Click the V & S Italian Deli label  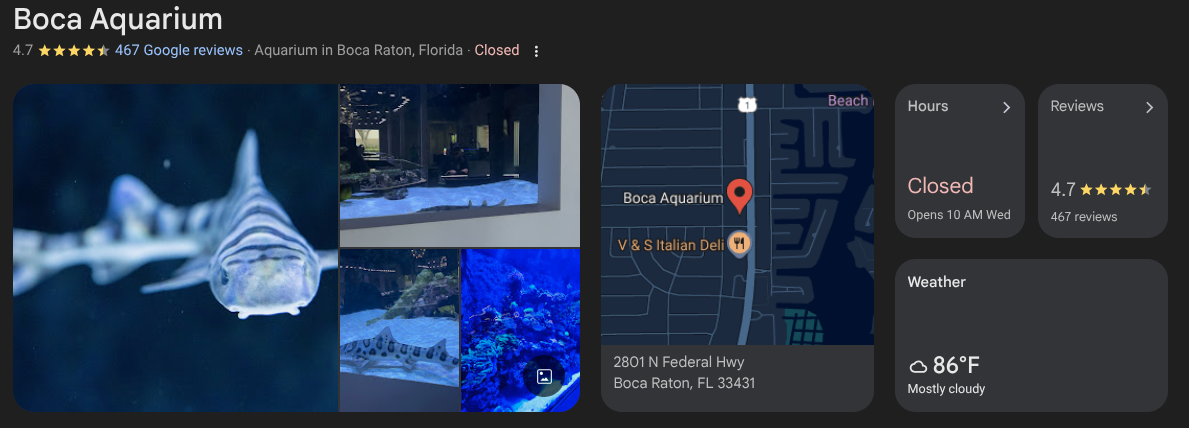pyautogui.click(x=670, y=244)
